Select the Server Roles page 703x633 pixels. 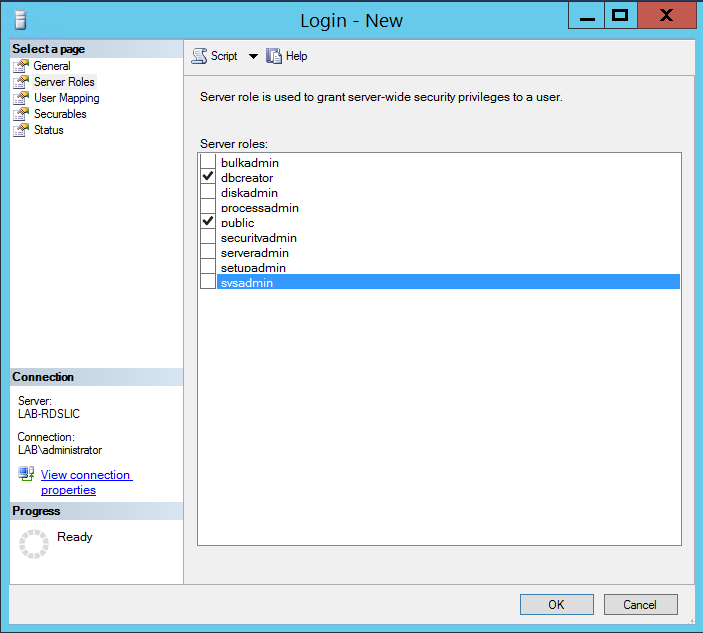pos(64,82)
